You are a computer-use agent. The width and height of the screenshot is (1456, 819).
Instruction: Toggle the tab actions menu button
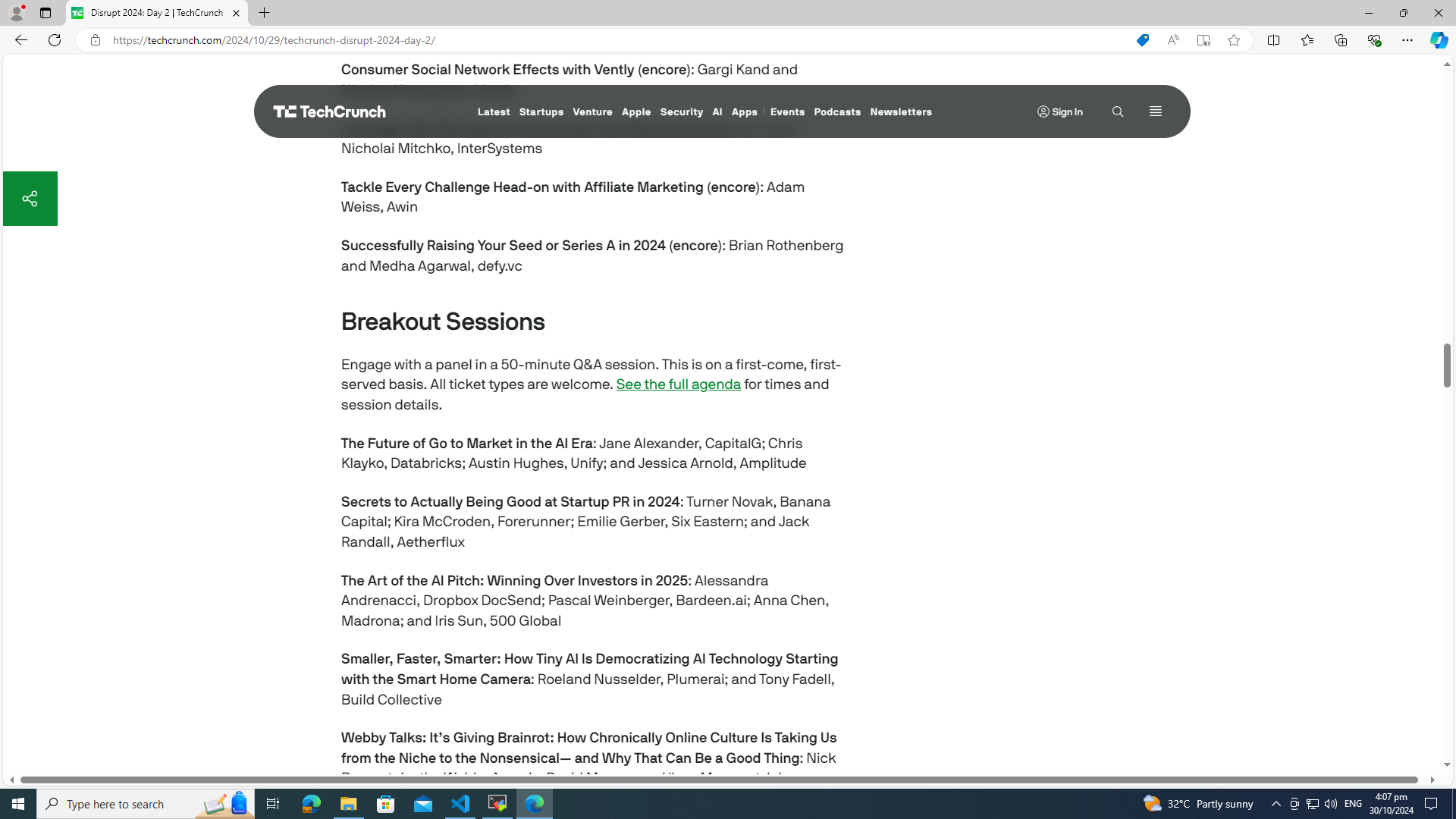click(45, 13)
